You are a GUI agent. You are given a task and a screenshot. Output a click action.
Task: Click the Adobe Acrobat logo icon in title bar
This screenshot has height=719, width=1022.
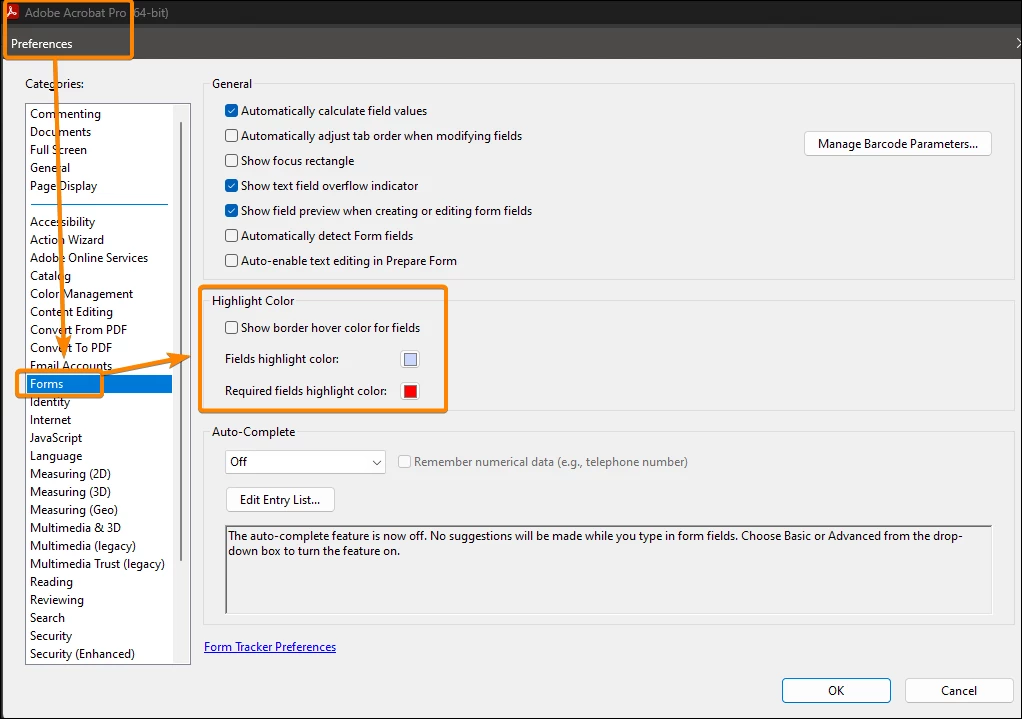pos(12,11)
